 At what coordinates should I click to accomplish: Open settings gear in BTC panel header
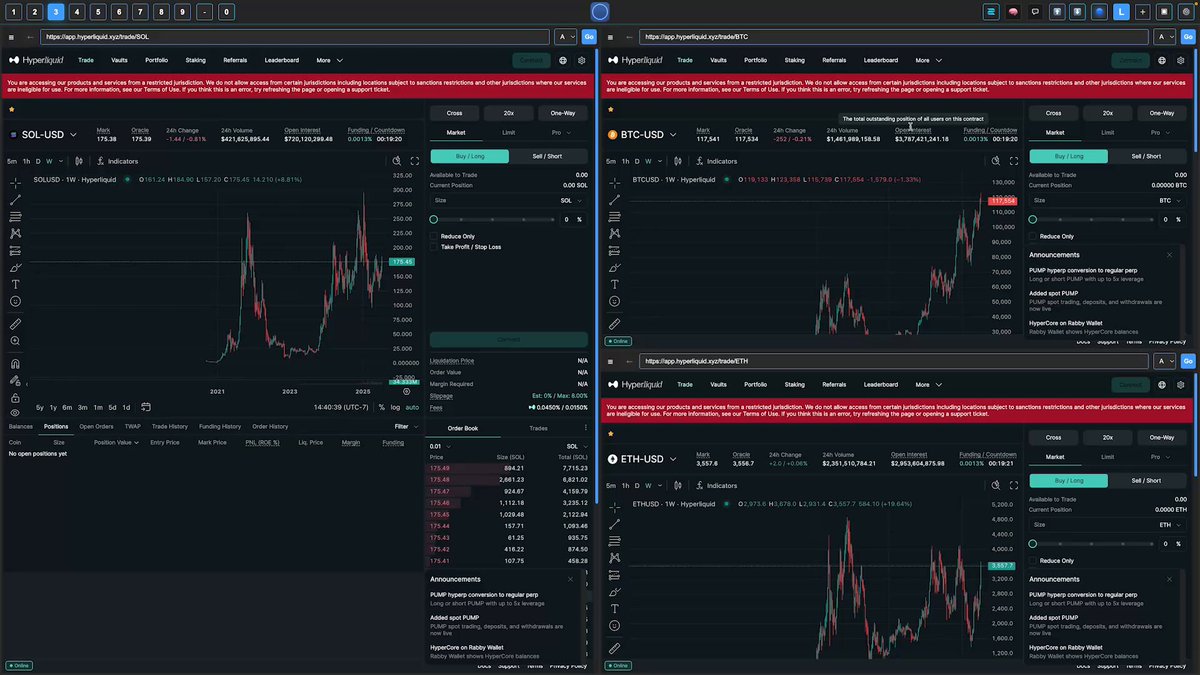point(1181,60)
